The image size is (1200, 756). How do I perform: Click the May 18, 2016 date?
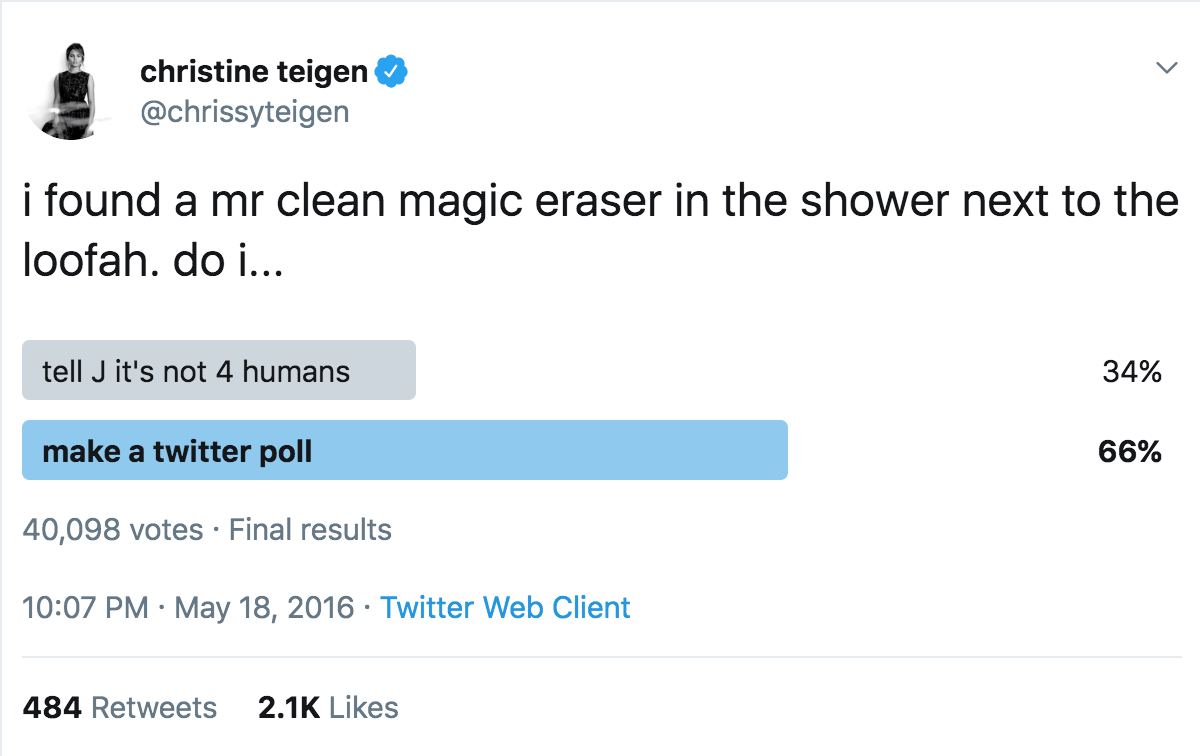coord(264,607)
